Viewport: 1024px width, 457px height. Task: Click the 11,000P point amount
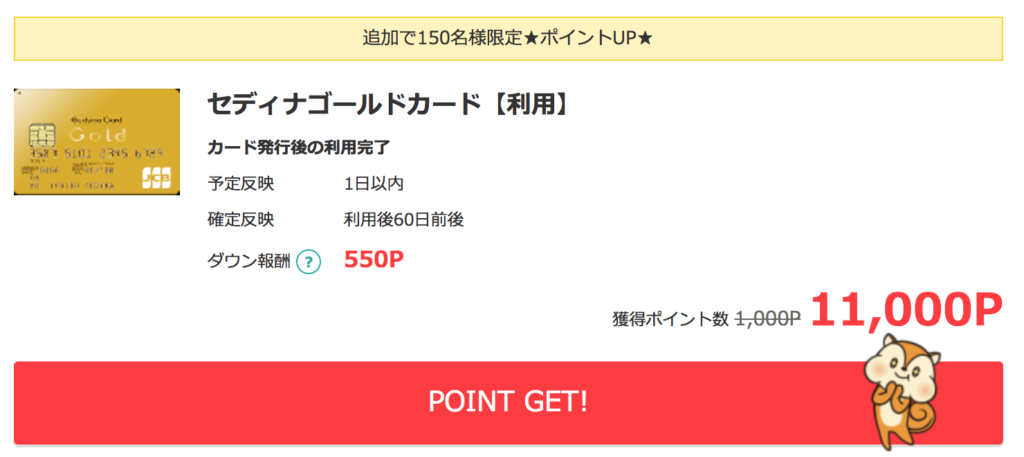pos(906,311)
